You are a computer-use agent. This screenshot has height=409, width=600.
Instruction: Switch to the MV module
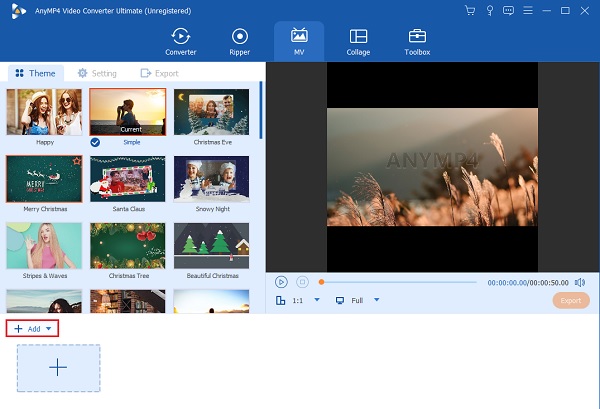(299, 42)
